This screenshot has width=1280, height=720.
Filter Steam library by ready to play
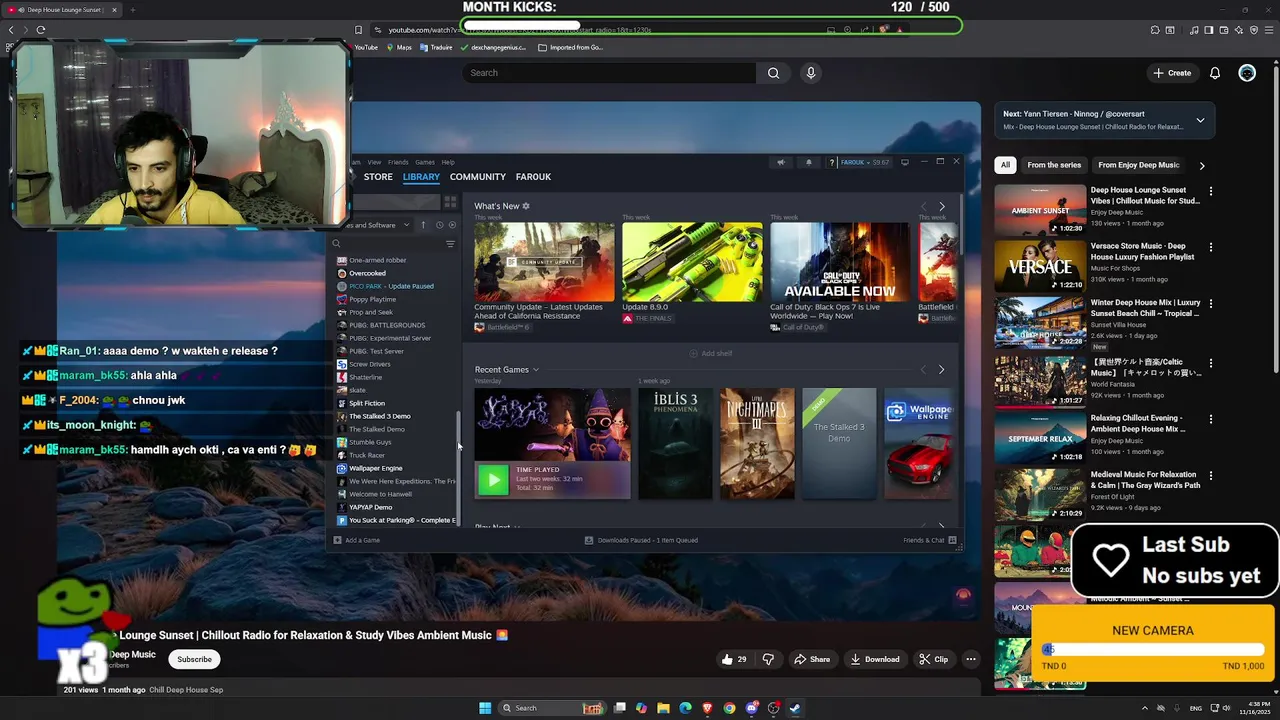click(452, 225)
